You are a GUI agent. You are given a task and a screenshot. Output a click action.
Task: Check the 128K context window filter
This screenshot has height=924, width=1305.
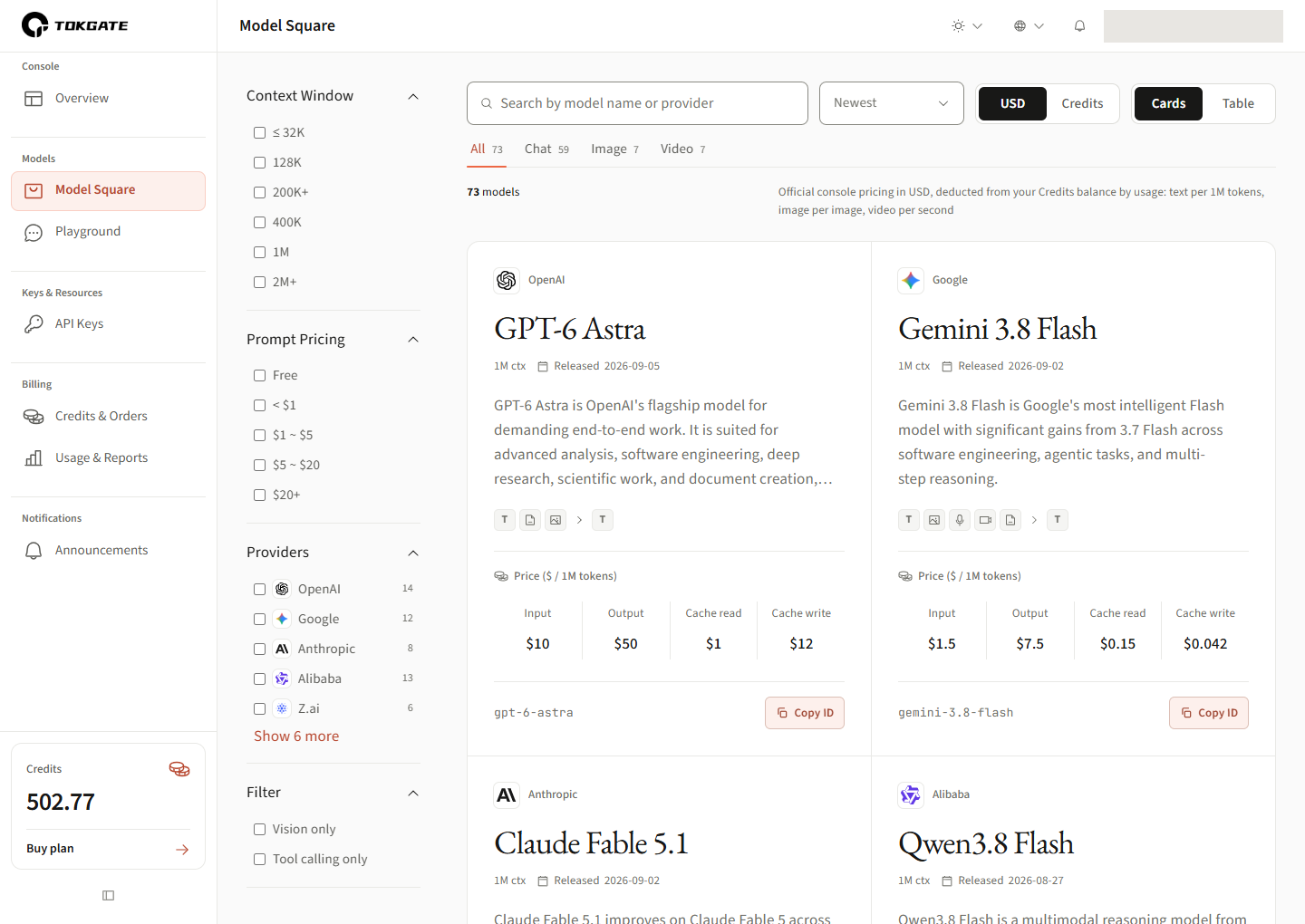[260, 163]
